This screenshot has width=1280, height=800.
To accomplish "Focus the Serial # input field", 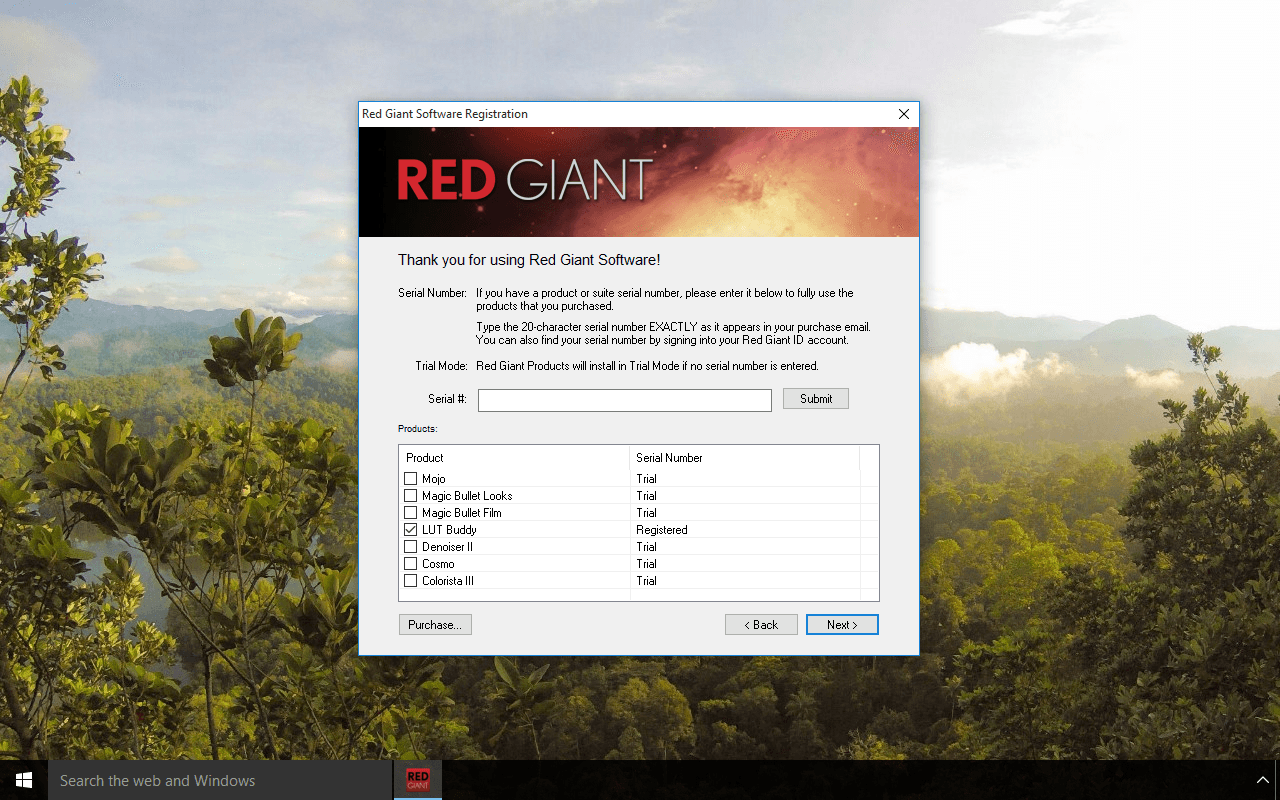I will point(625,400).
